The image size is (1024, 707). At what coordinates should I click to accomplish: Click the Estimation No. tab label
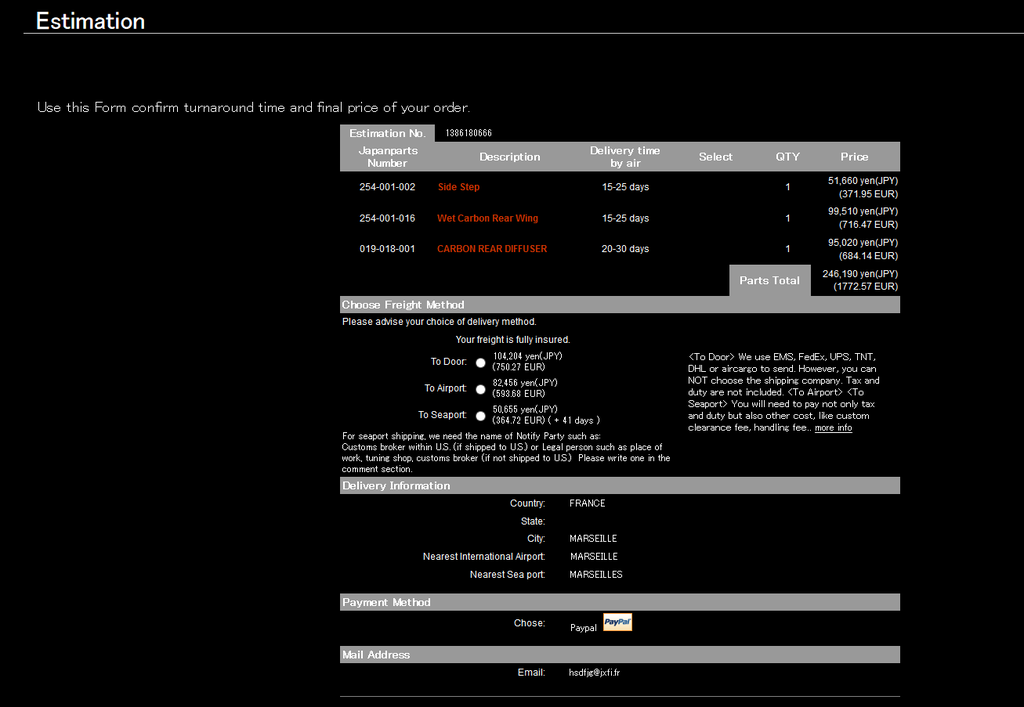pyautogui.click(x=387, y=133)
